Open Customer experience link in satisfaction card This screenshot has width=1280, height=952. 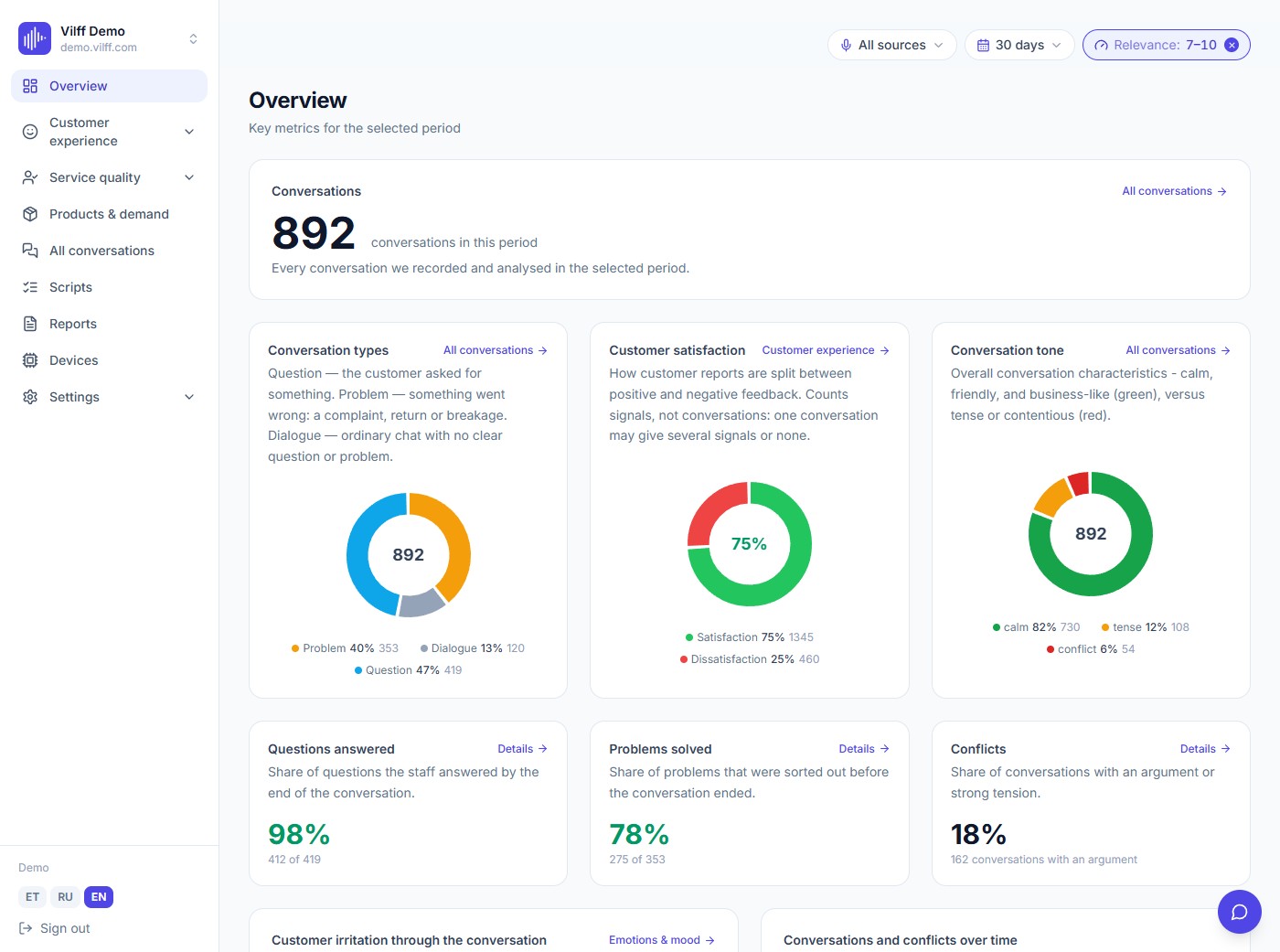826,350
